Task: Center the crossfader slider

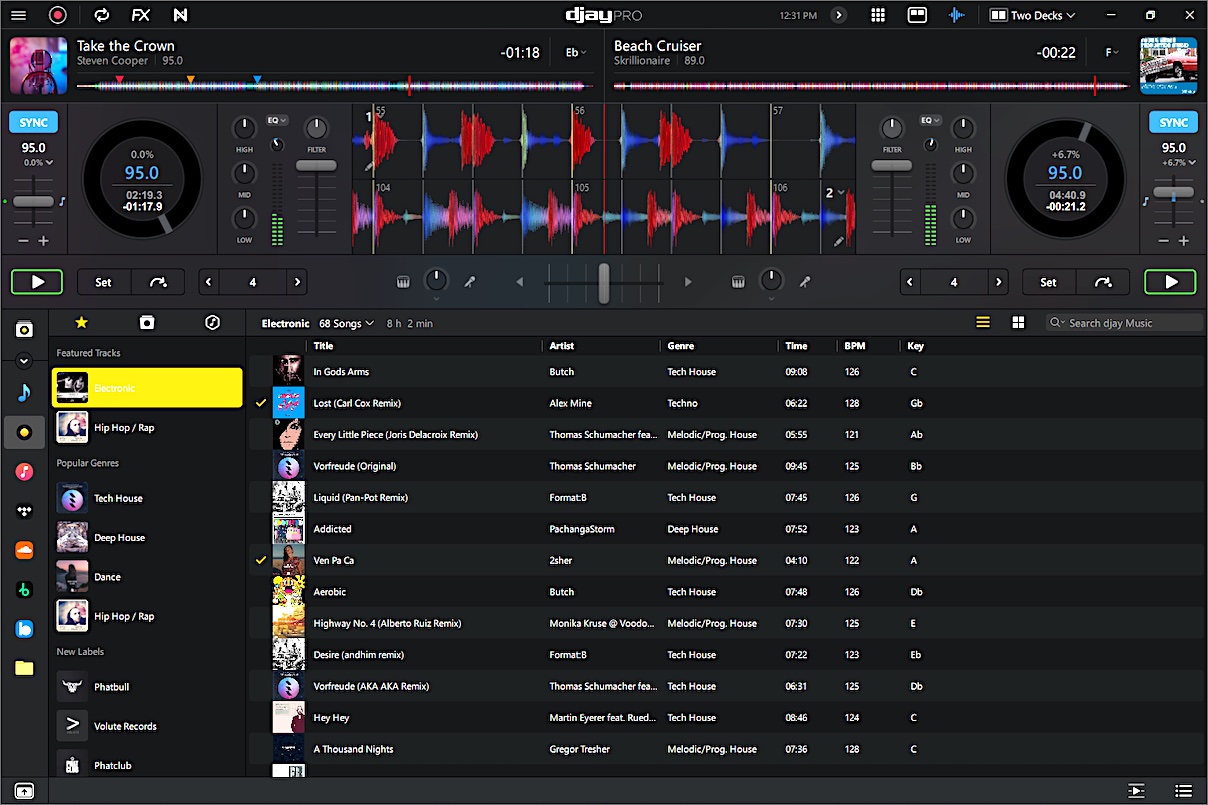Action: tap(604, 282)
